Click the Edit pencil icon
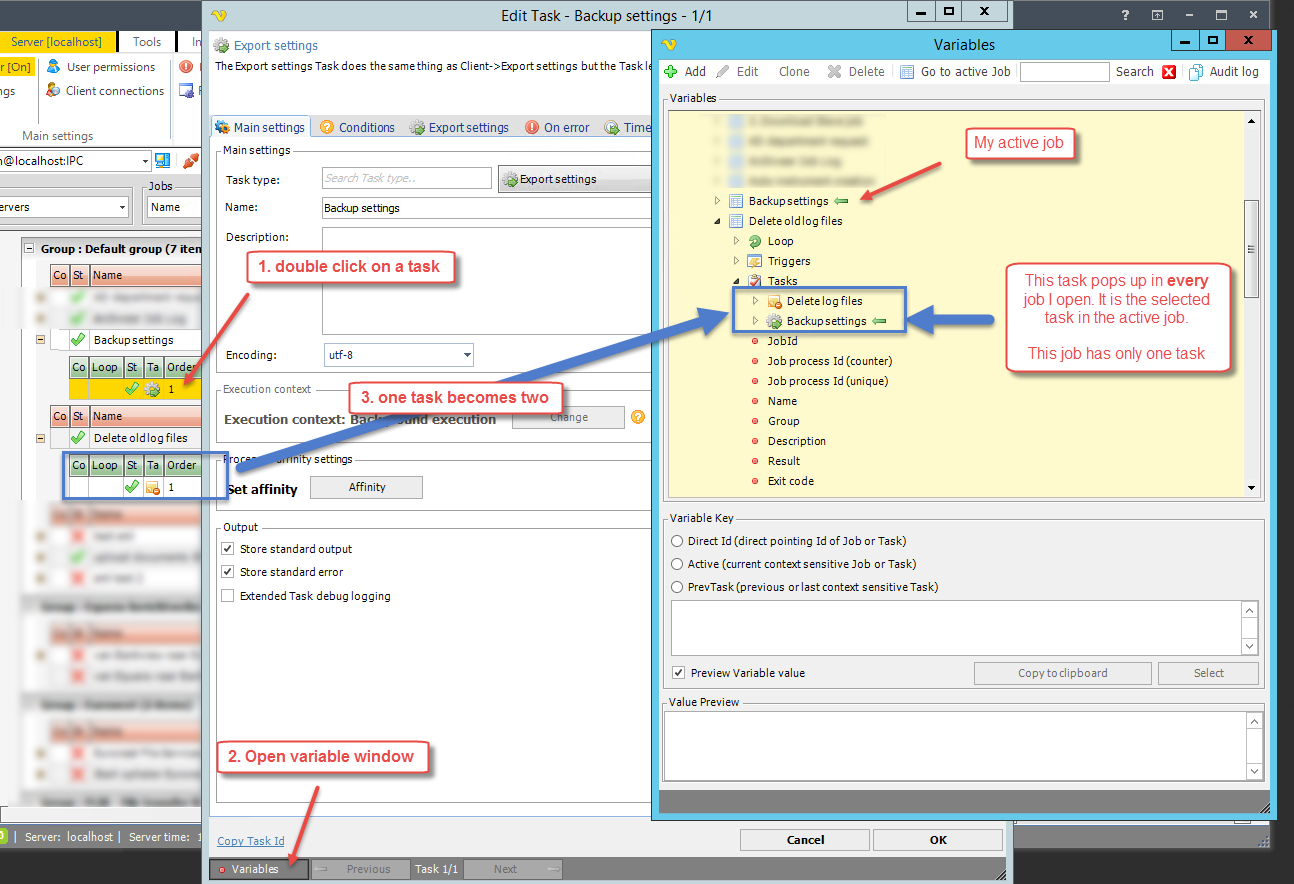 click(723, 72)
